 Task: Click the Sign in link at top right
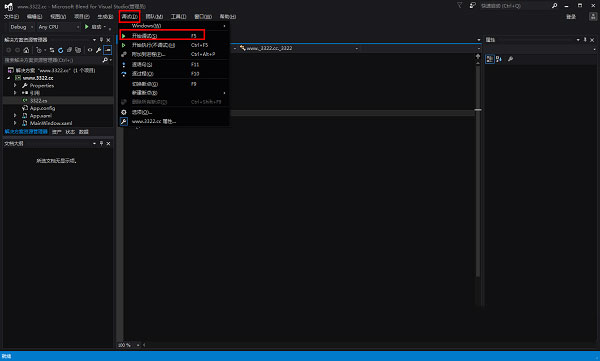[571, 16]
